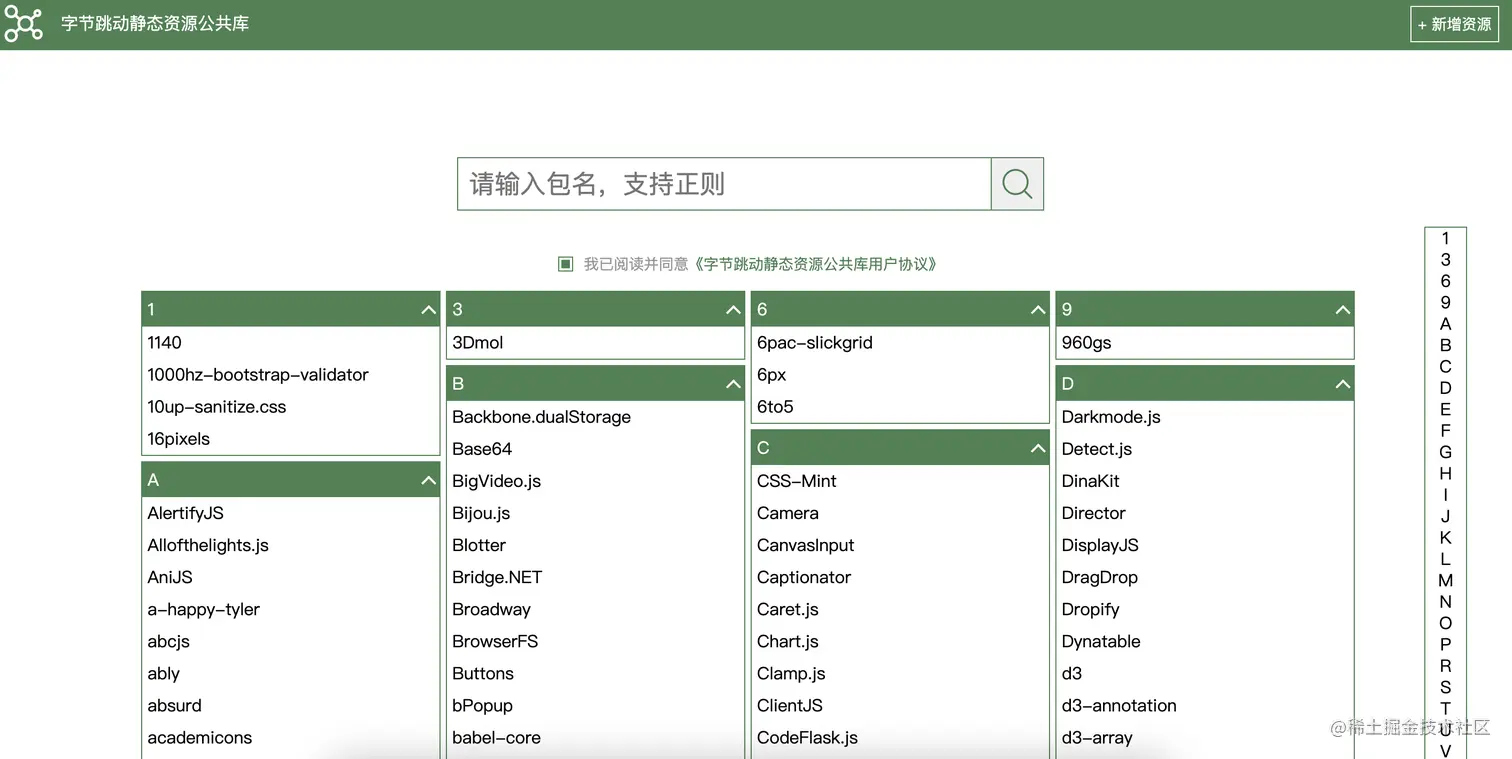Screen dimensions: 1512x759
Task: Collapse the "1" group with its chevron
Action: pos(429,310)
